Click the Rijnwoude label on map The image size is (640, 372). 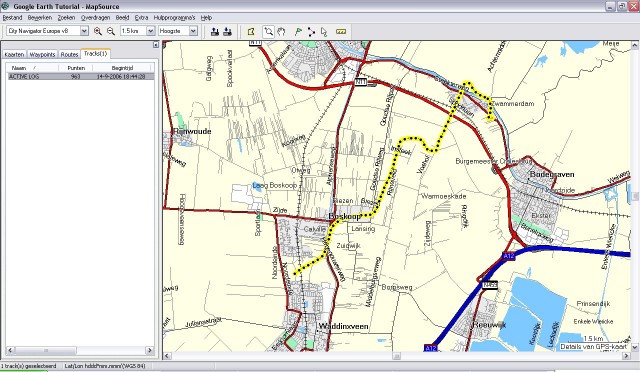pos(192,131)
